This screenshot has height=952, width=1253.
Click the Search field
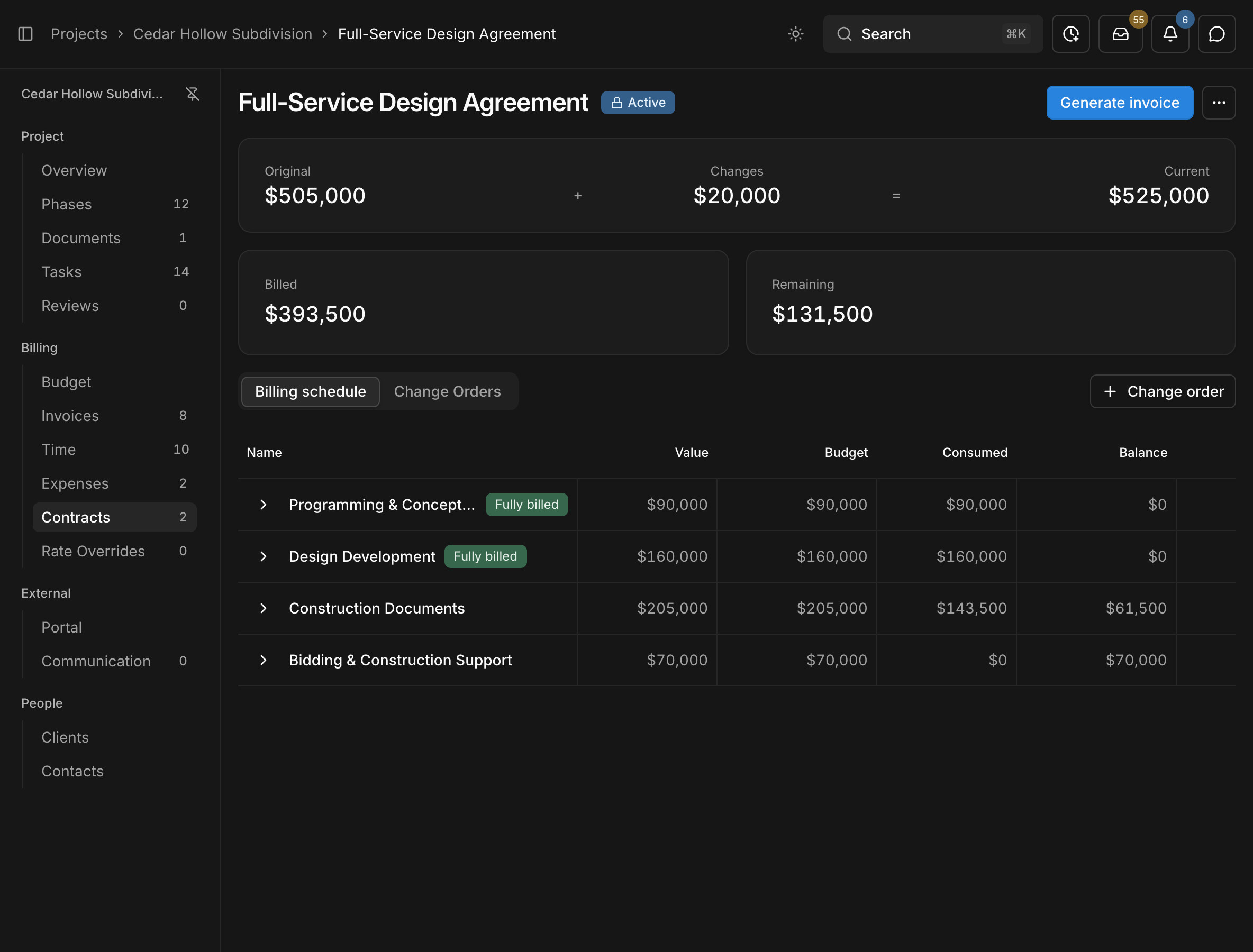(x=933, y=34)
